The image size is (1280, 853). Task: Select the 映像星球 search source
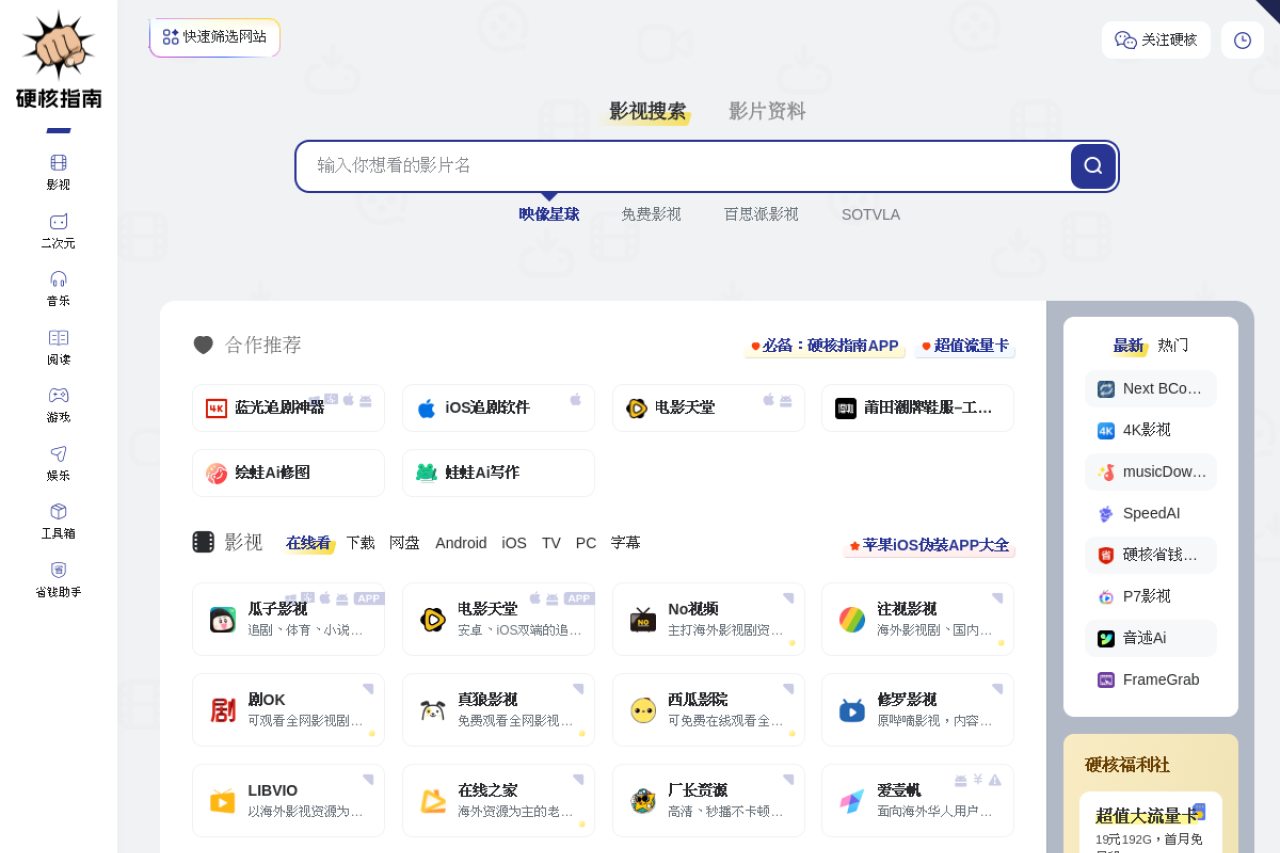549,214
